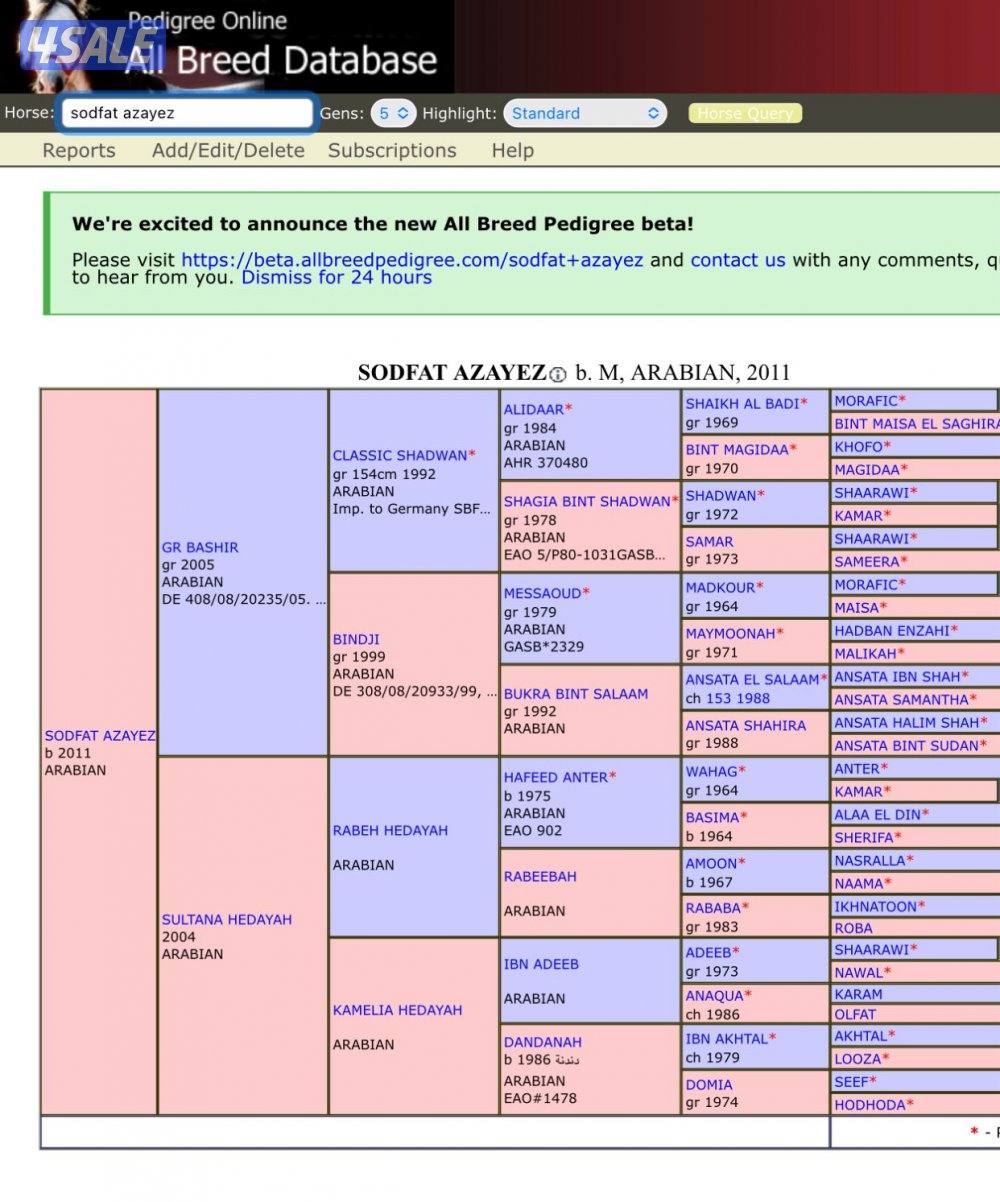Click ANSATA EL SALAAM horse link
Image resolution: width=1000 pixels, height=1202 pixels.
pos(752,679)
